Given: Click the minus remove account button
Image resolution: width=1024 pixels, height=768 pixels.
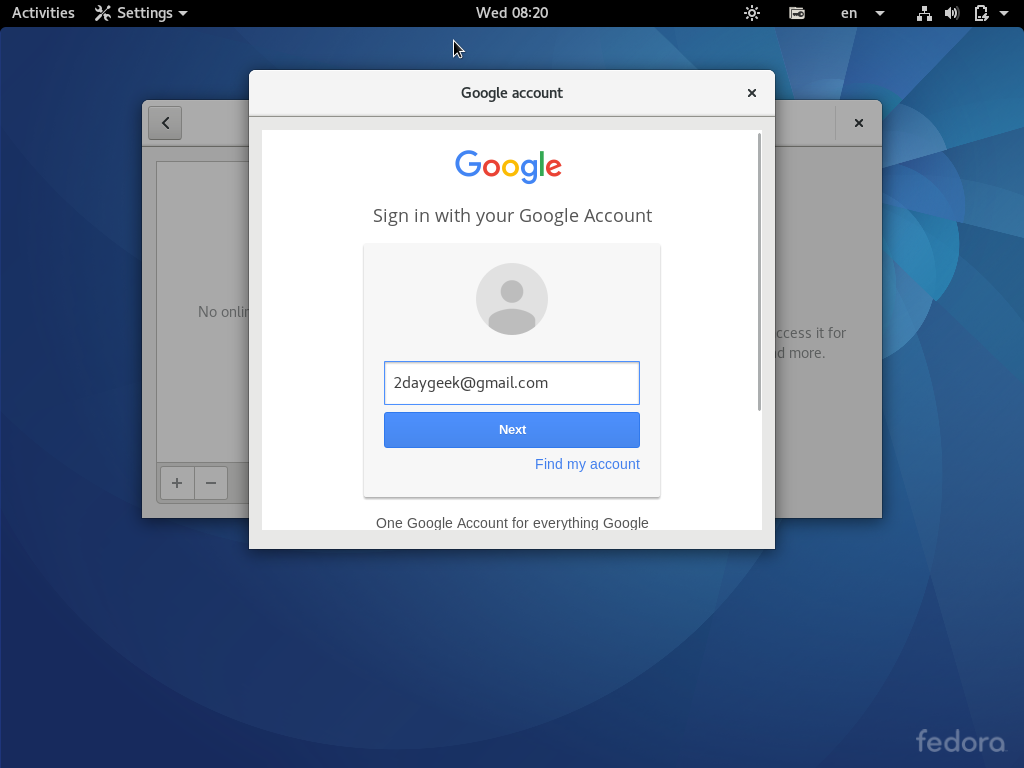Looking at the screenshot, I should pos(211,483).
